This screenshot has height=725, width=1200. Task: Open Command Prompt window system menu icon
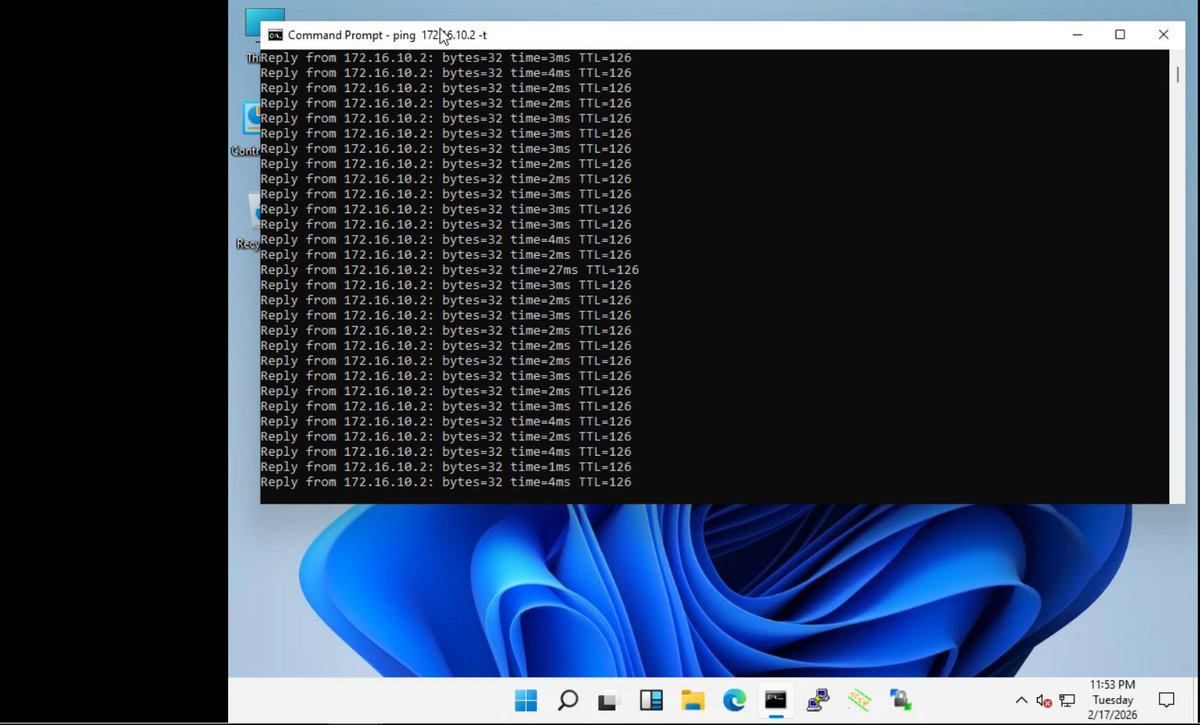275,35
